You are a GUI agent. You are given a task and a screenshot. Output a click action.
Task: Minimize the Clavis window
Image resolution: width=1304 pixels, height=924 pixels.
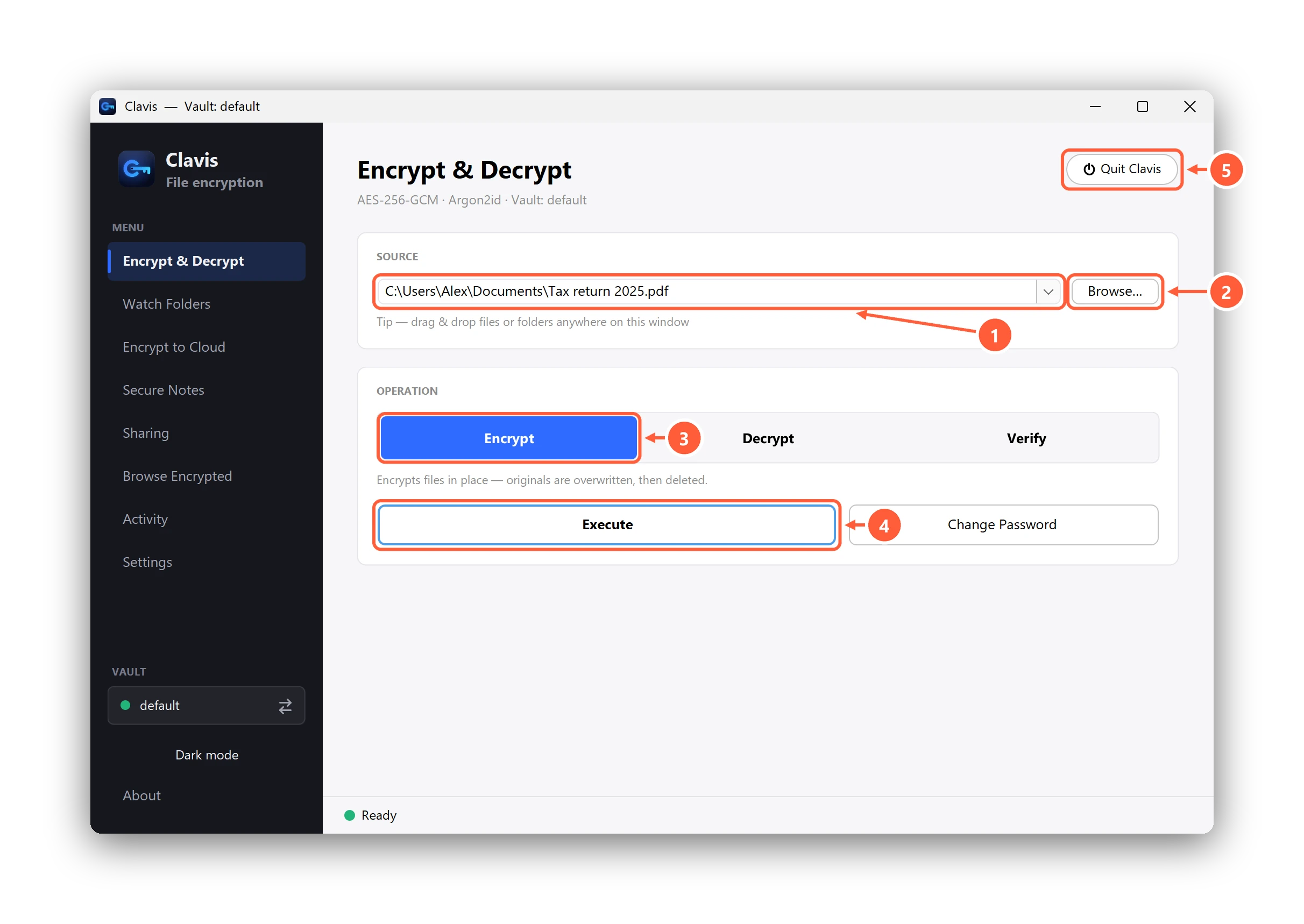[1095, 106]
